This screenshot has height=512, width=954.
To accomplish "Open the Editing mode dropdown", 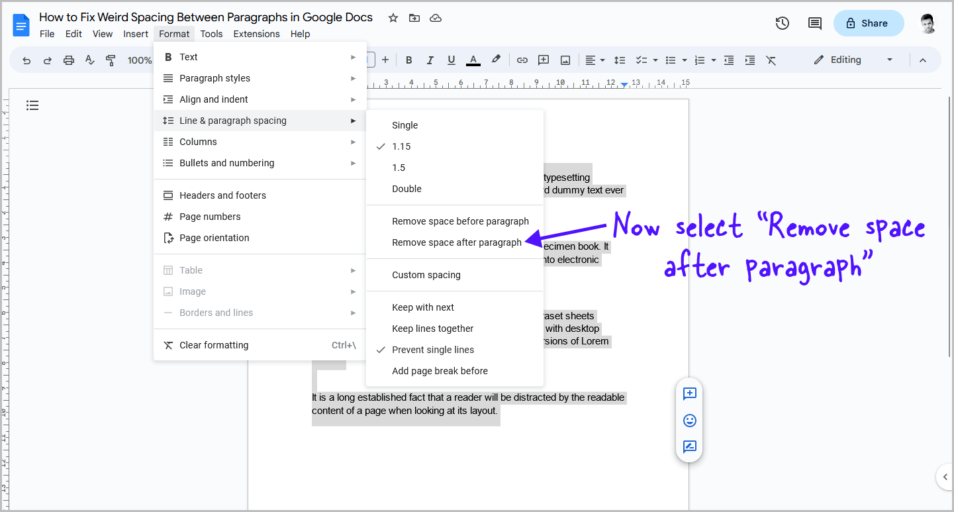I will tap(854, 60).
